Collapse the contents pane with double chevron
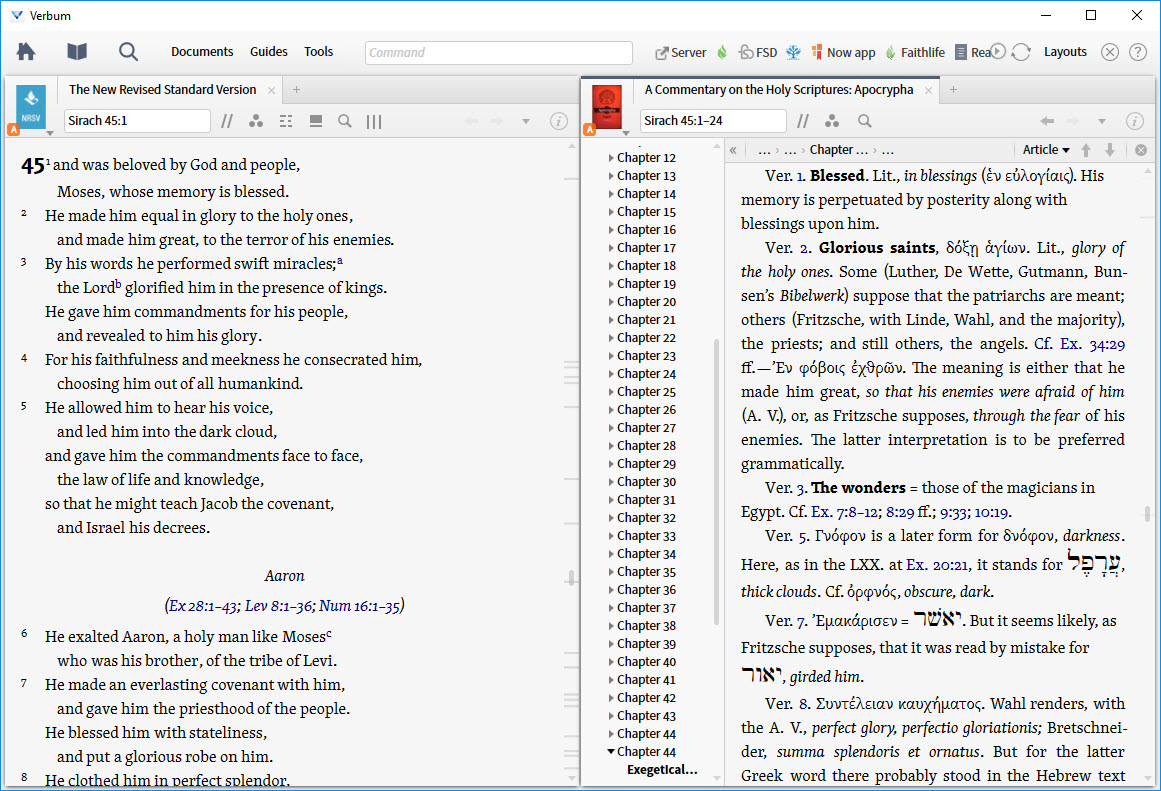 tap(733, 150)
